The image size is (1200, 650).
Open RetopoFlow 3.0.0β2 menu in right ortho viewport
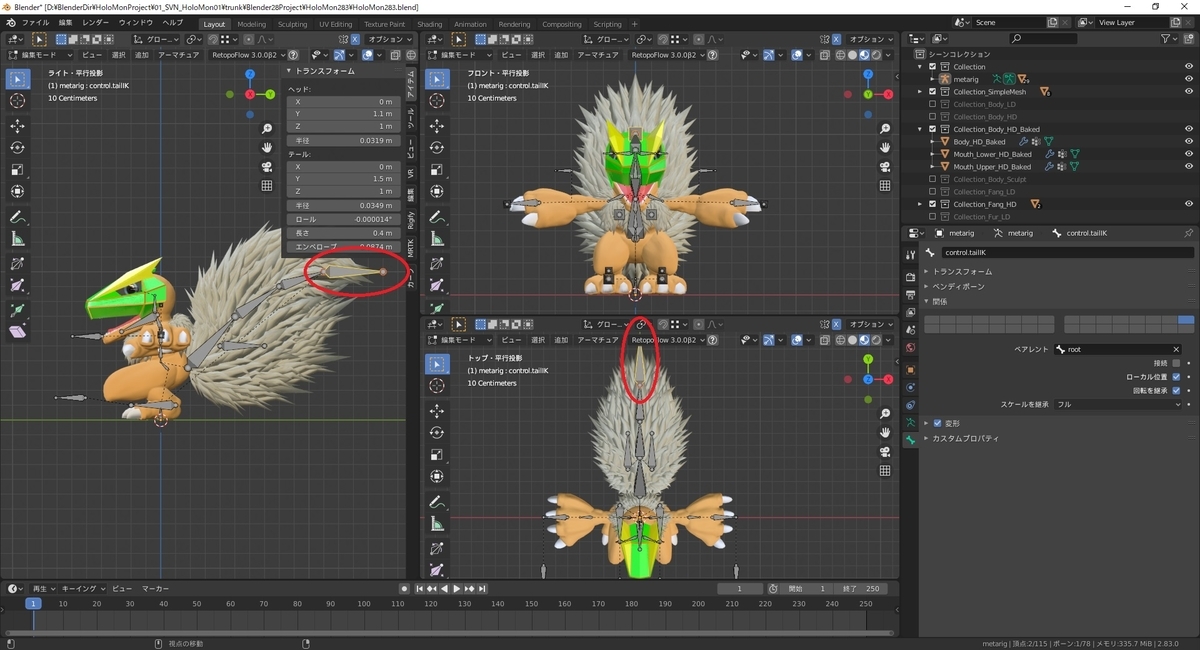248,56
